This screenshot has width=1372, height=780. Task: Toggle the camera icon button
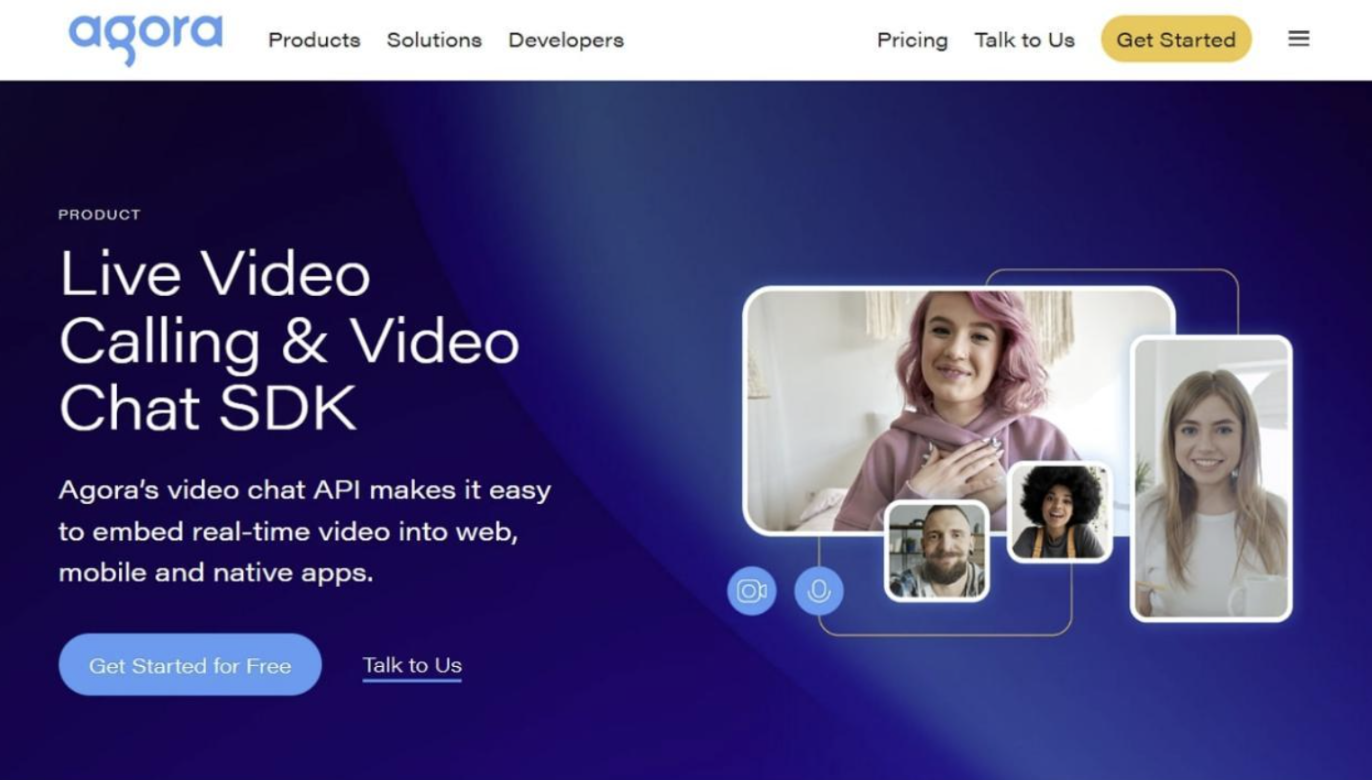752,591
